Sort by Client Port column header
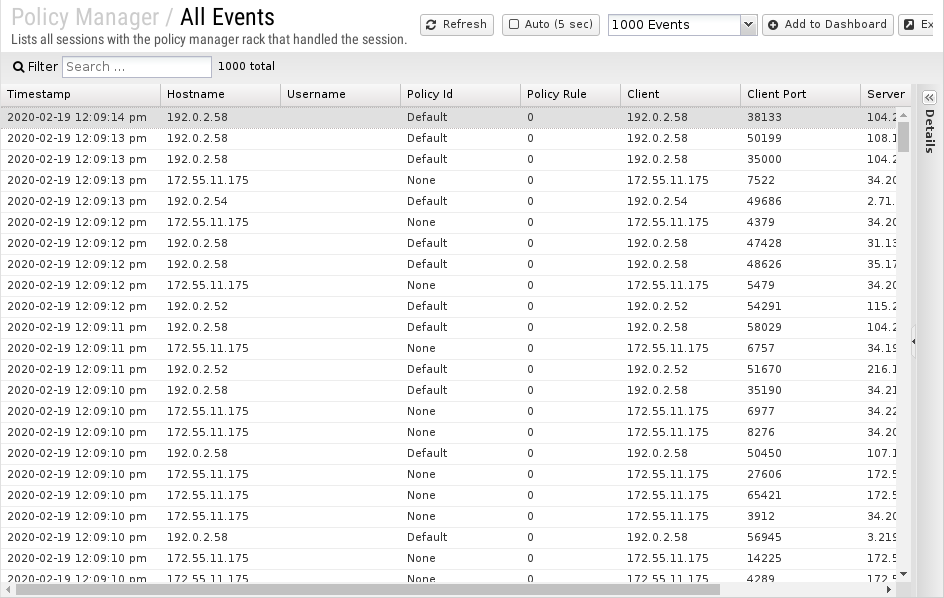944x598 pixels. coord(800,95)
